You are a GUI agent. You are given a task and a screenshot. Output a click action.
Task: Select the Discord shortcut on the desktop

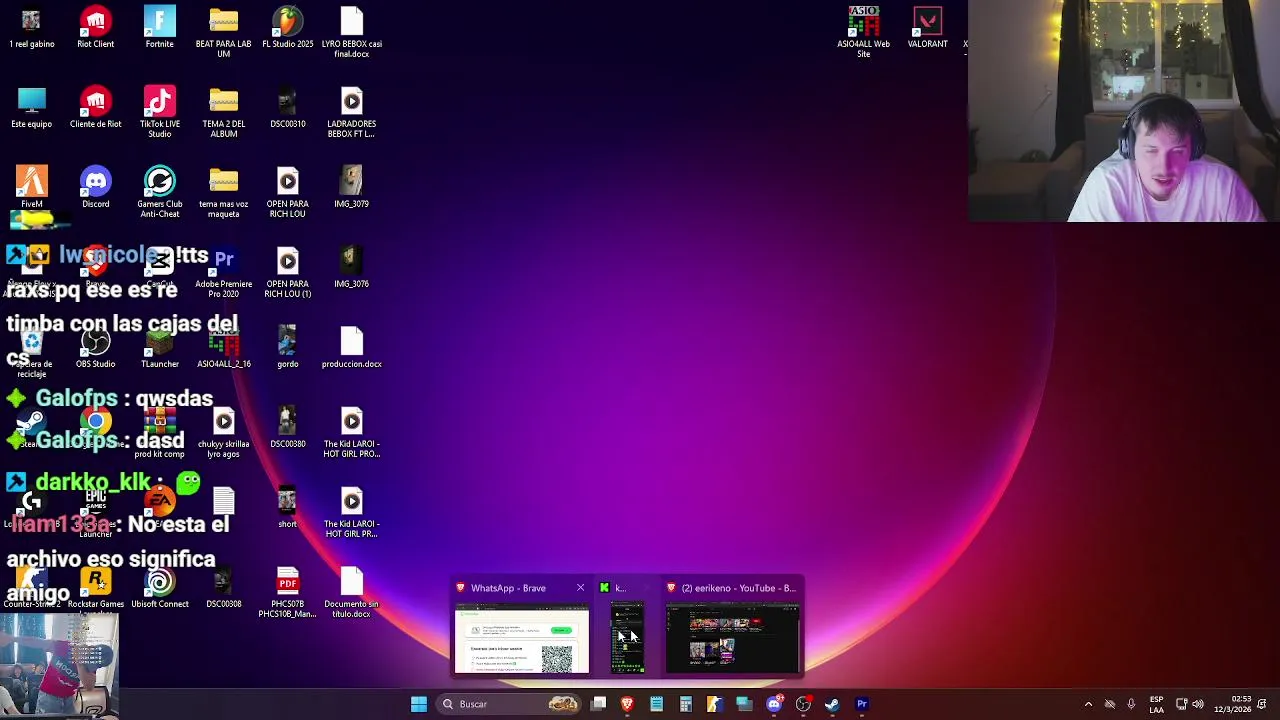pos(96,188)
